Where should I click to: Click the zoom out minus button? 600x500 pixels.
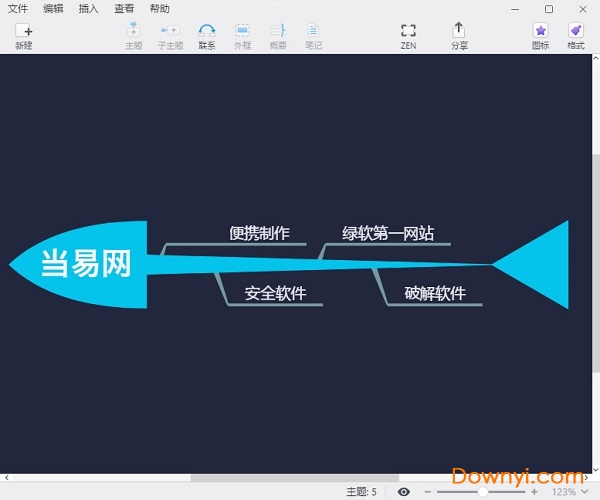tap(428, 492)
